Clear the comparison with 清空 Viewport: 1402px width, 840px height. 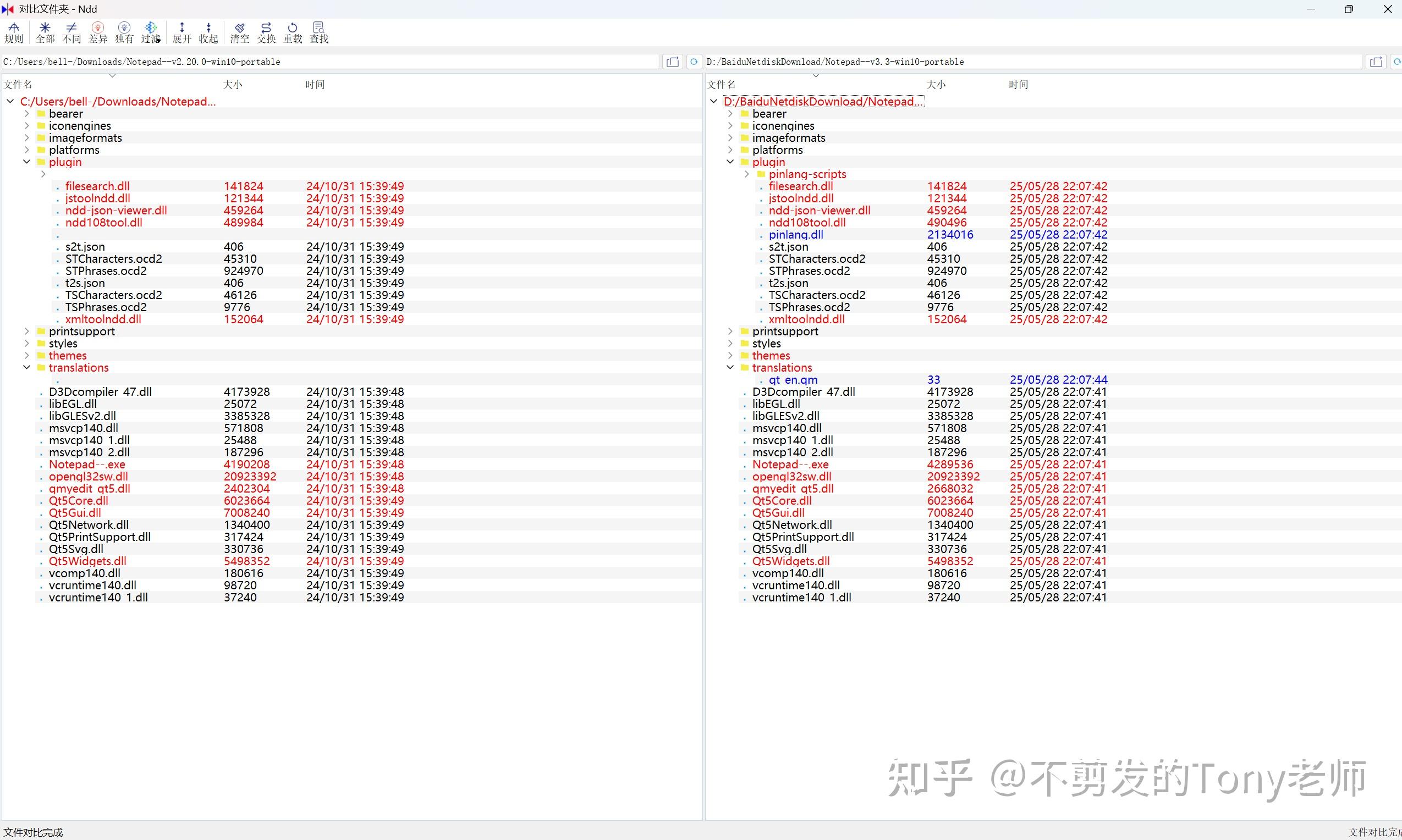pos(239,33)
